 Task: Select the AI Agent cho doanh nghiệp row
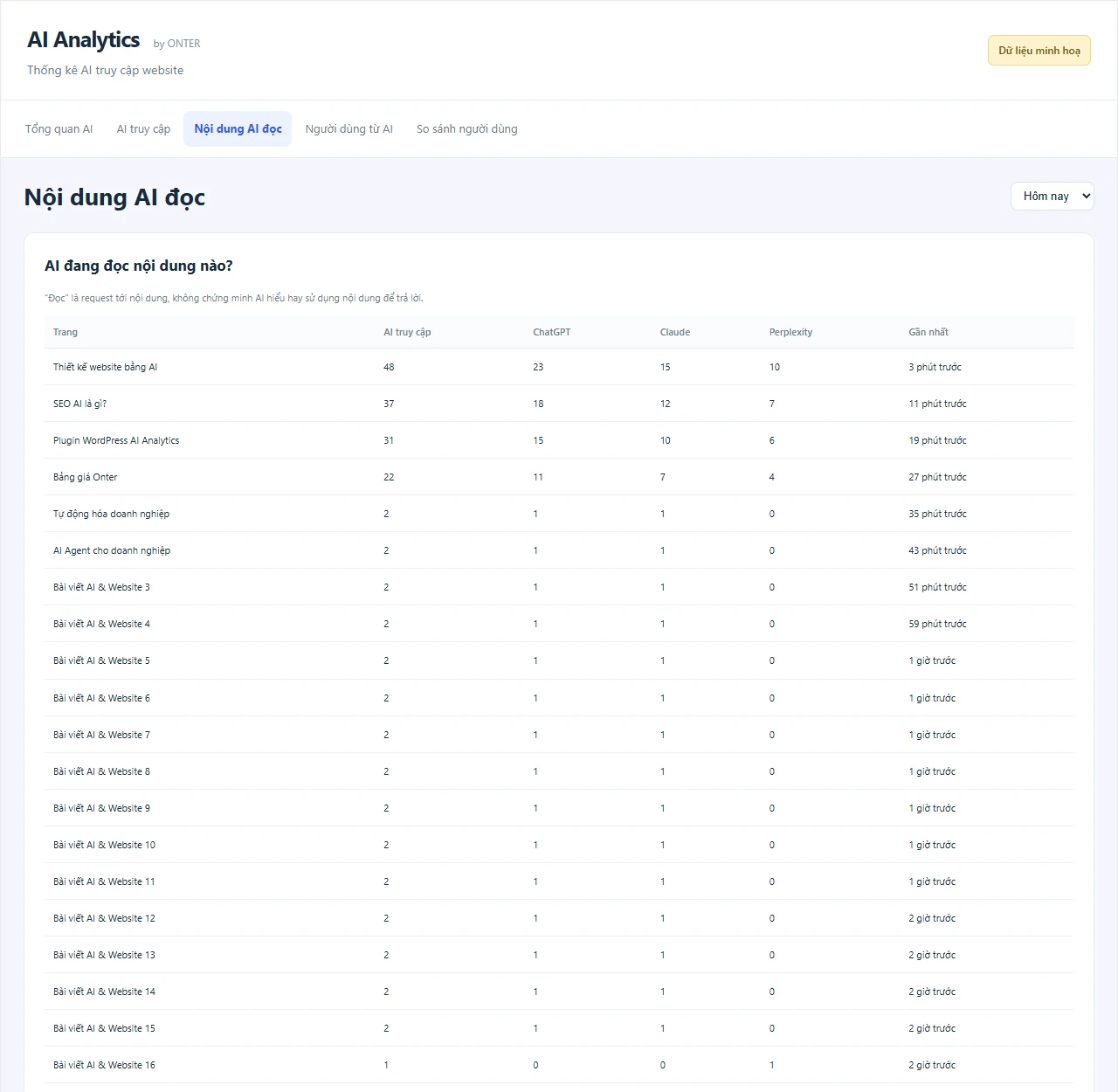pyautogui.click(x=559, y=550)
